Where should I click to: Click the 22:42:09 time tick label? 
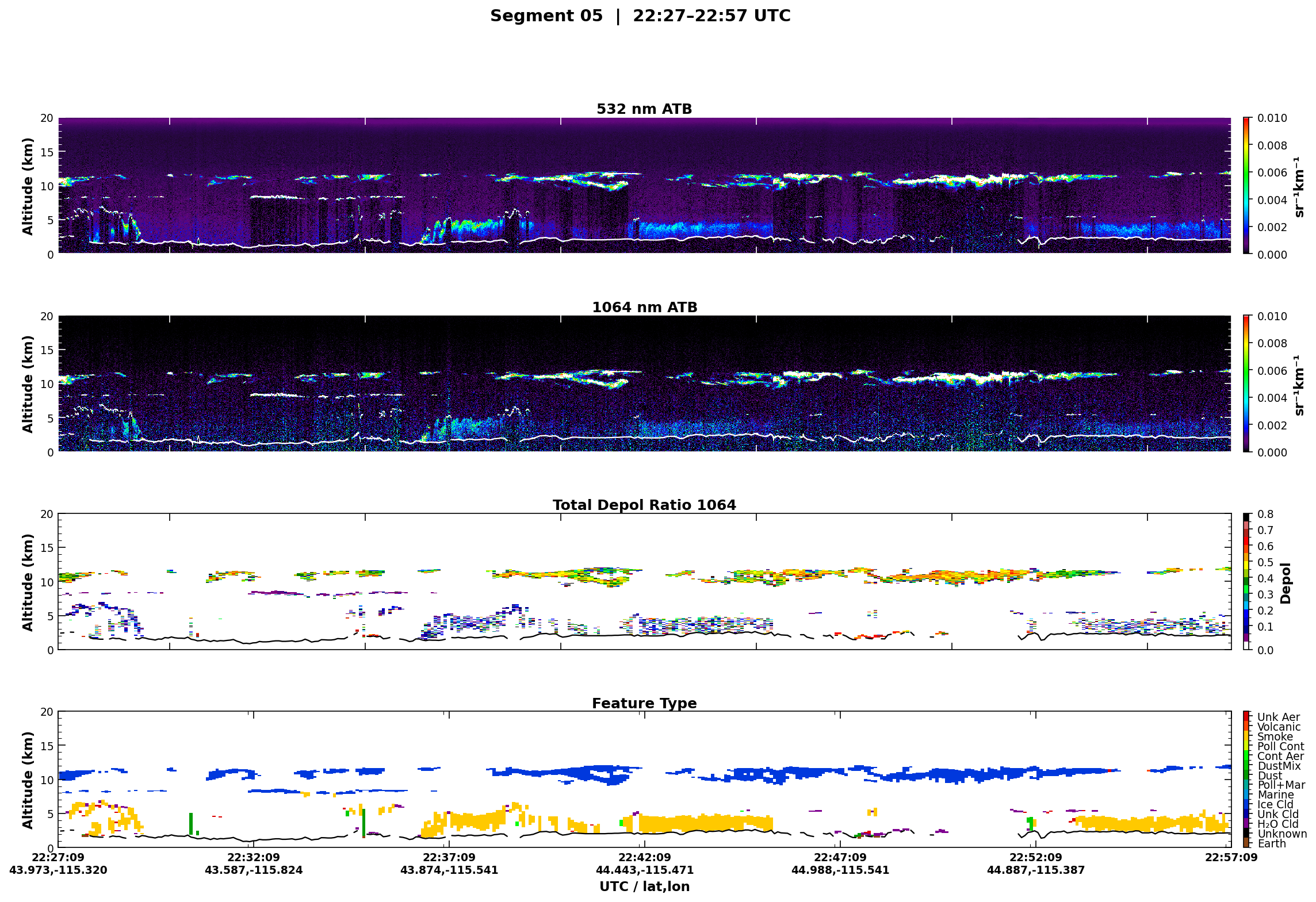pyautogui.click(x=645, y=858)
